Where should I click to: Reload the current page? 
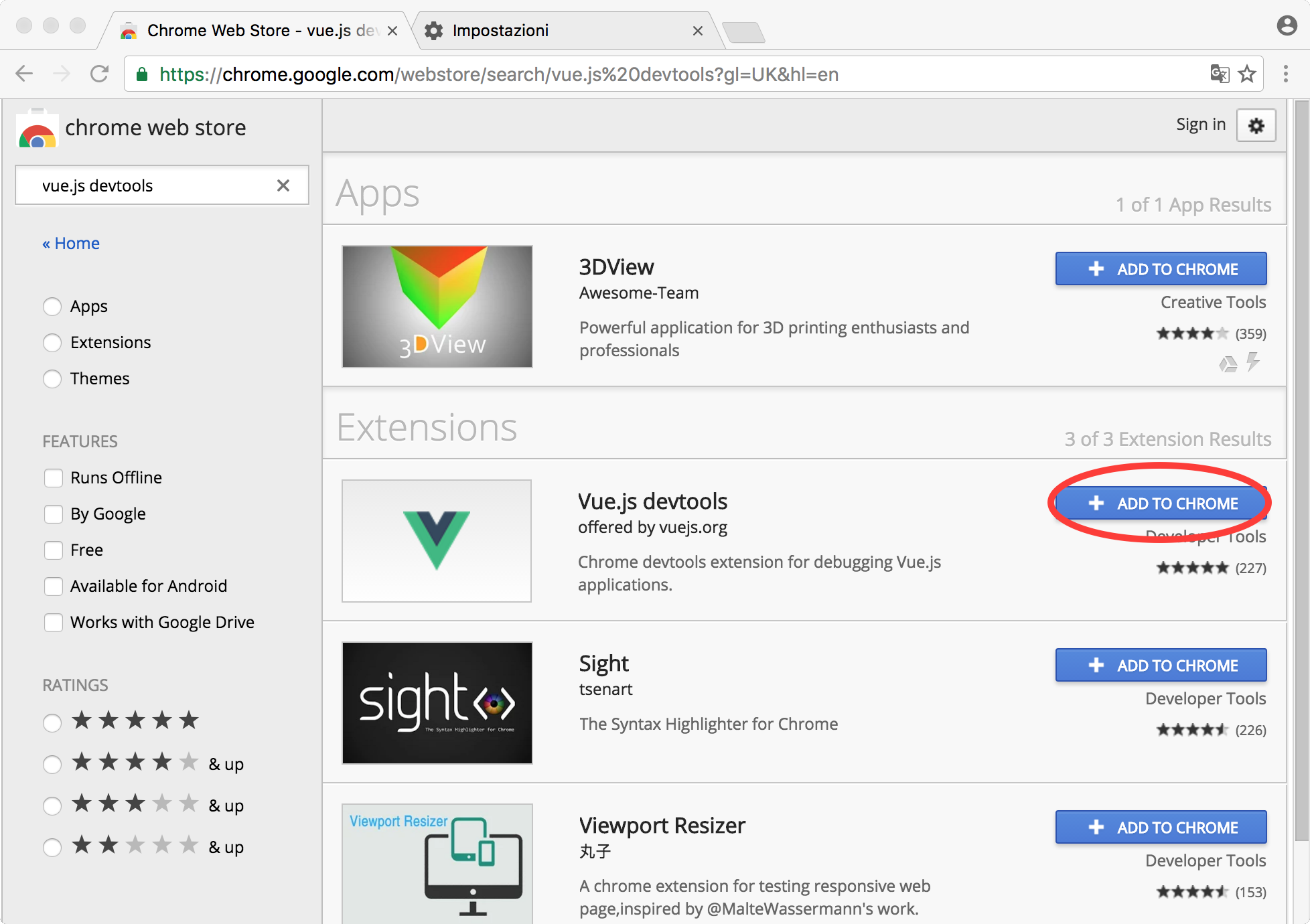pos(99,74)
